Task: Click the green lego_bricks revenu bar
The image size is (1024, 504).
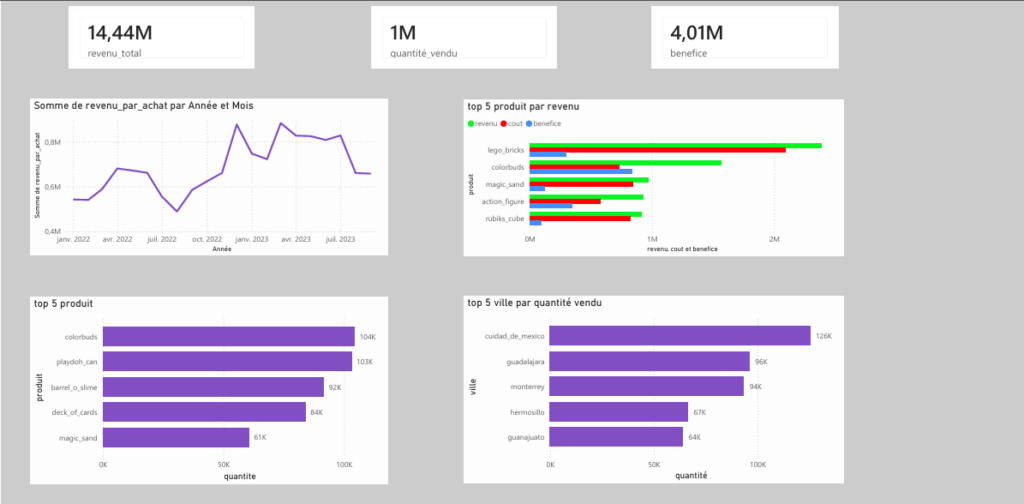Action: click(675, 146)
